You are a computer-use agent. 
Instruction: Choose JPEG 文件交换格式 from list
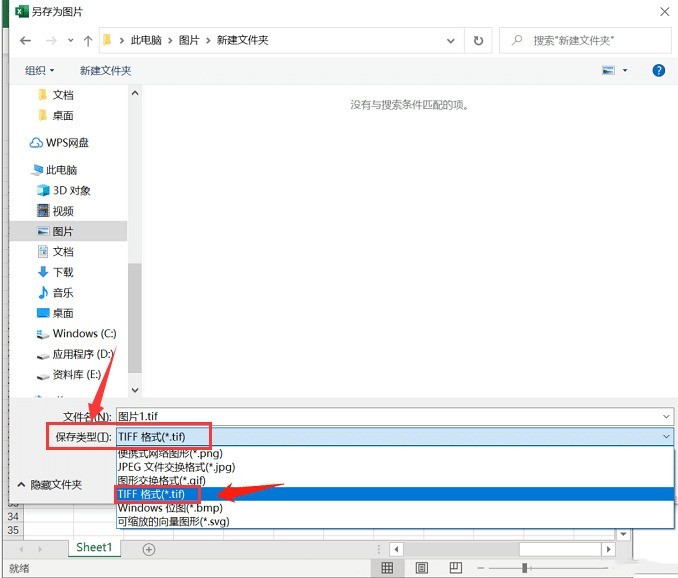click(176, 467)
